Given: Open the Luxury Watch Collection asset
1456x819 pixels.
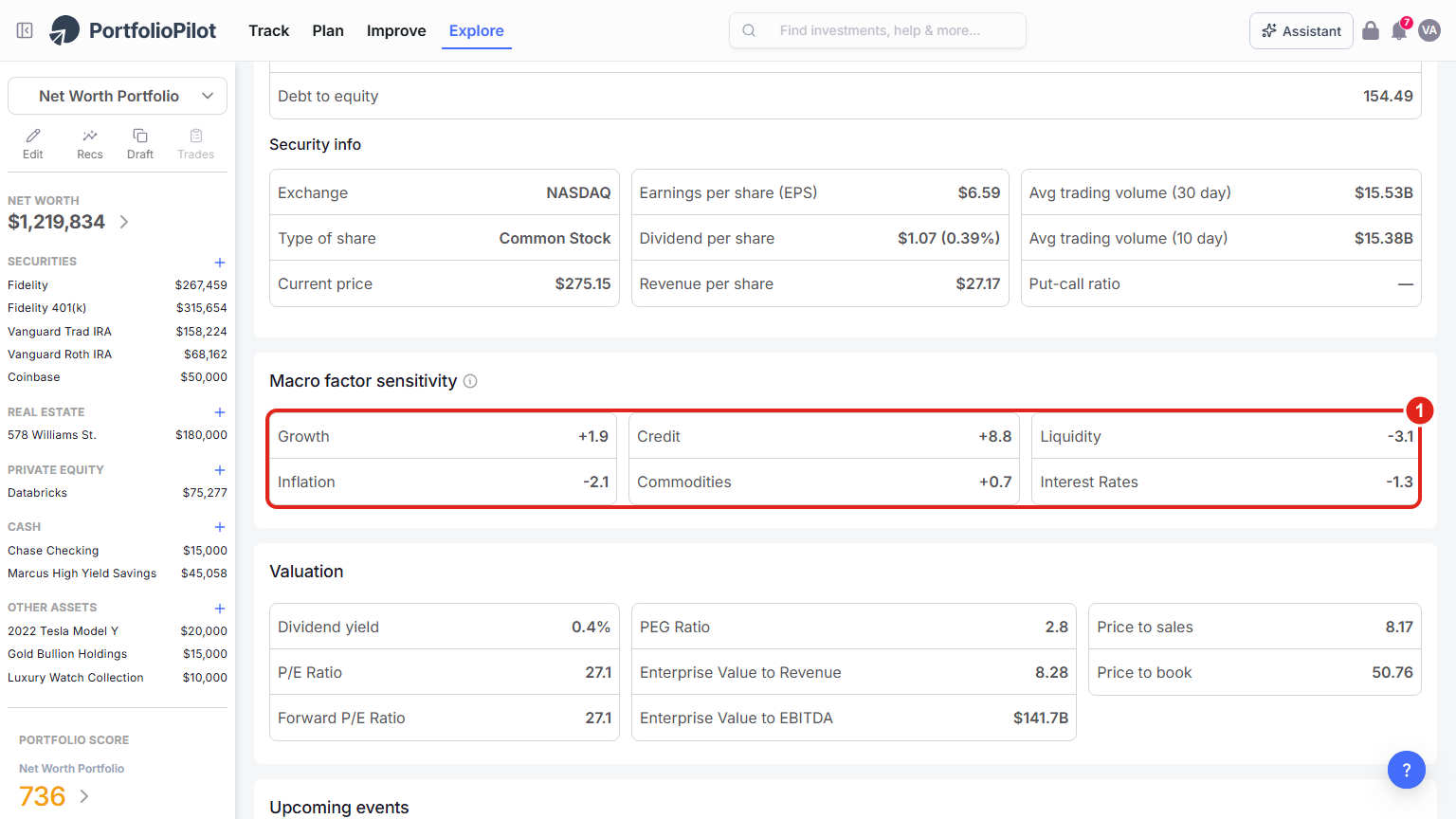Looking at the screenshot, I should [x=118, y=678].
